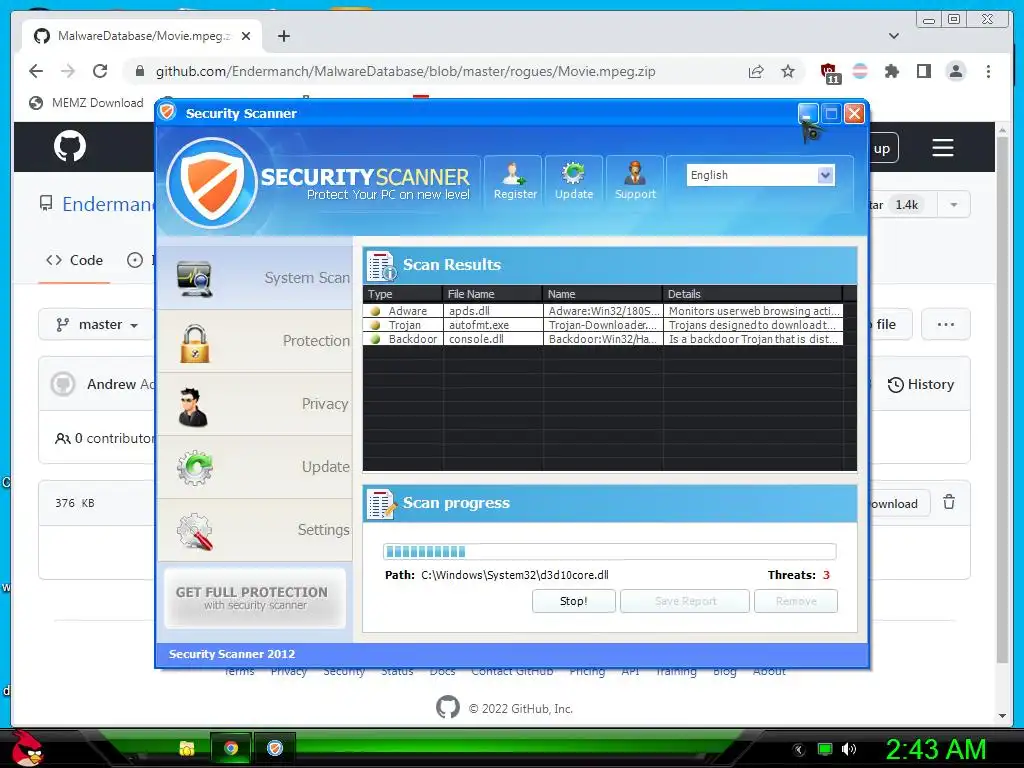Click the scan progress bar
The width and height of the screenshot is (1024, 768).
tap(609, 552)
